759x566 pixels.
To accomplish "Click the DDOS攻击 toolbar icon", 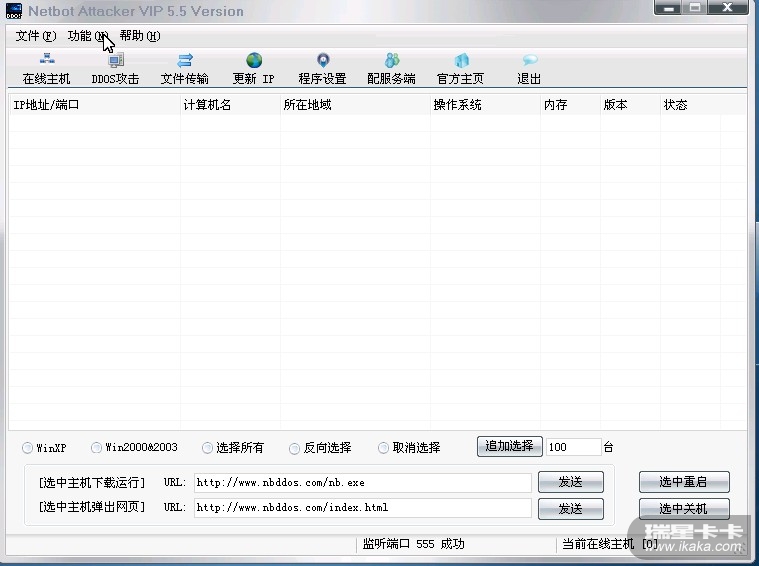I will [115, 69].
